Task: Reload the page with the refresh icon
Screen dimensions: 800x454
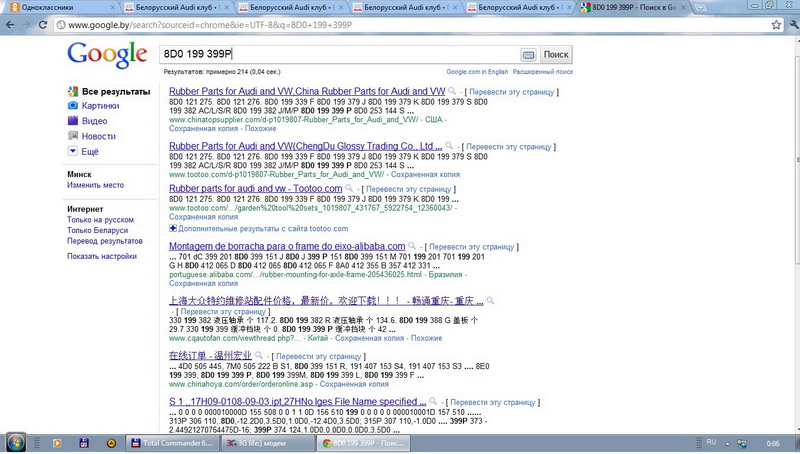Action: point(43,24)
